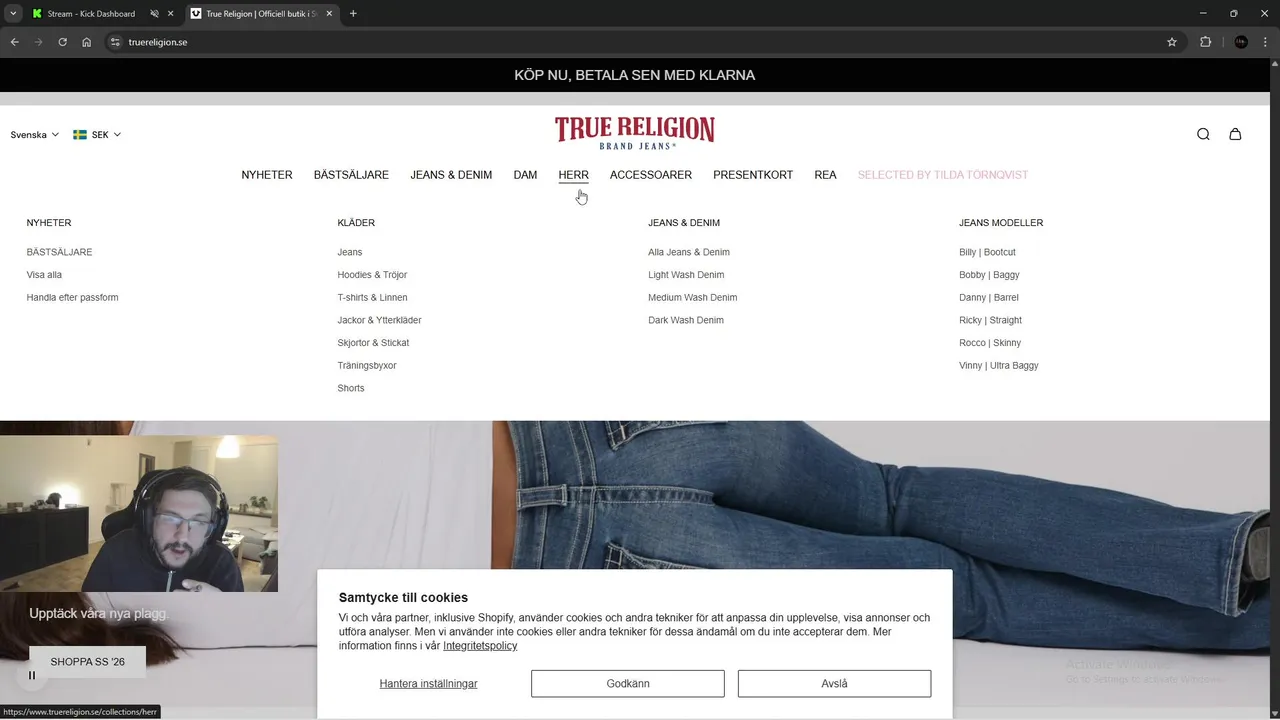Open the BÄSTSÄLJARE nav item
The image size is (1280, 720).
coord(351,175)
